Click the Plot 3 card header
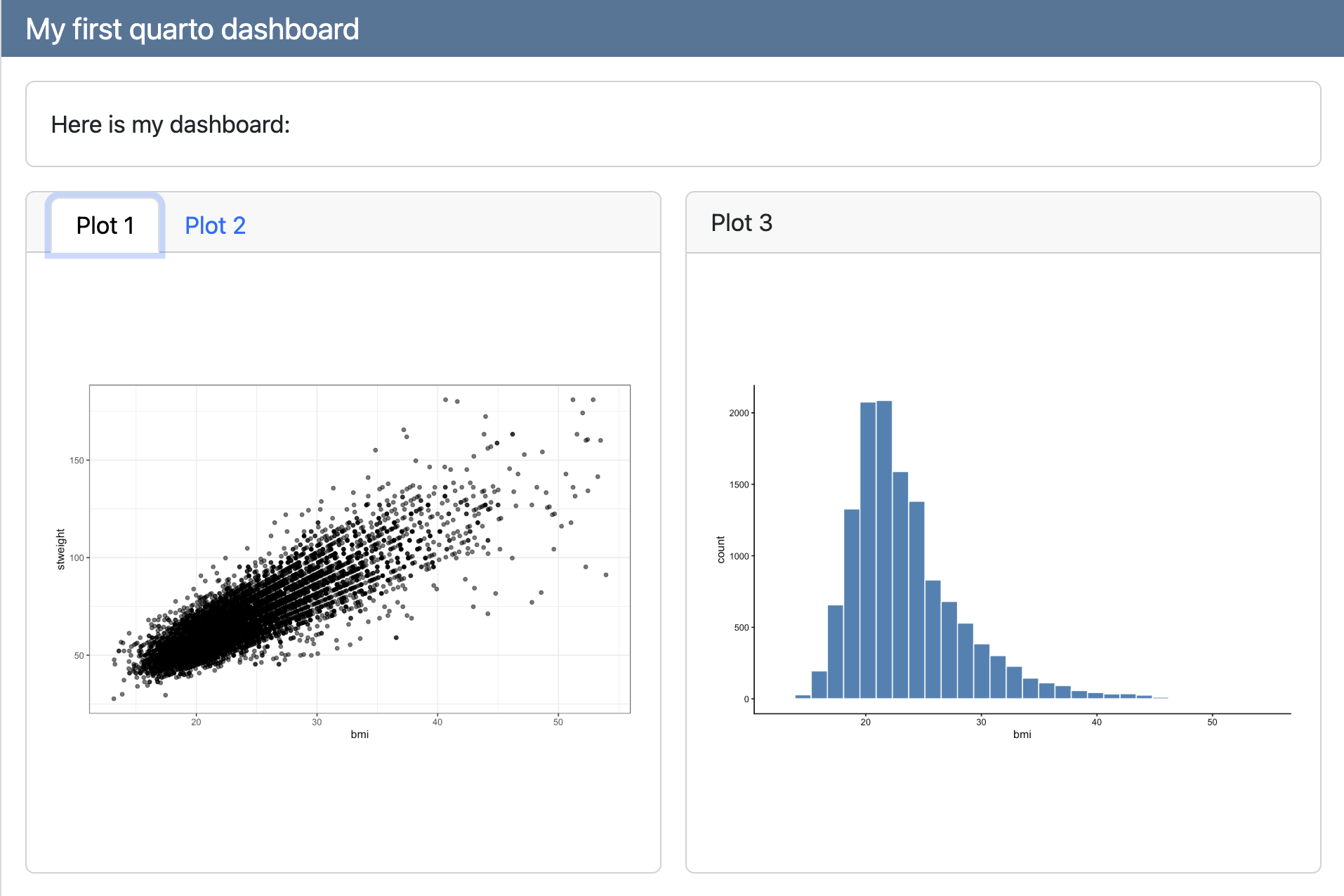1344x896 pixels. [x=742, y=223]
